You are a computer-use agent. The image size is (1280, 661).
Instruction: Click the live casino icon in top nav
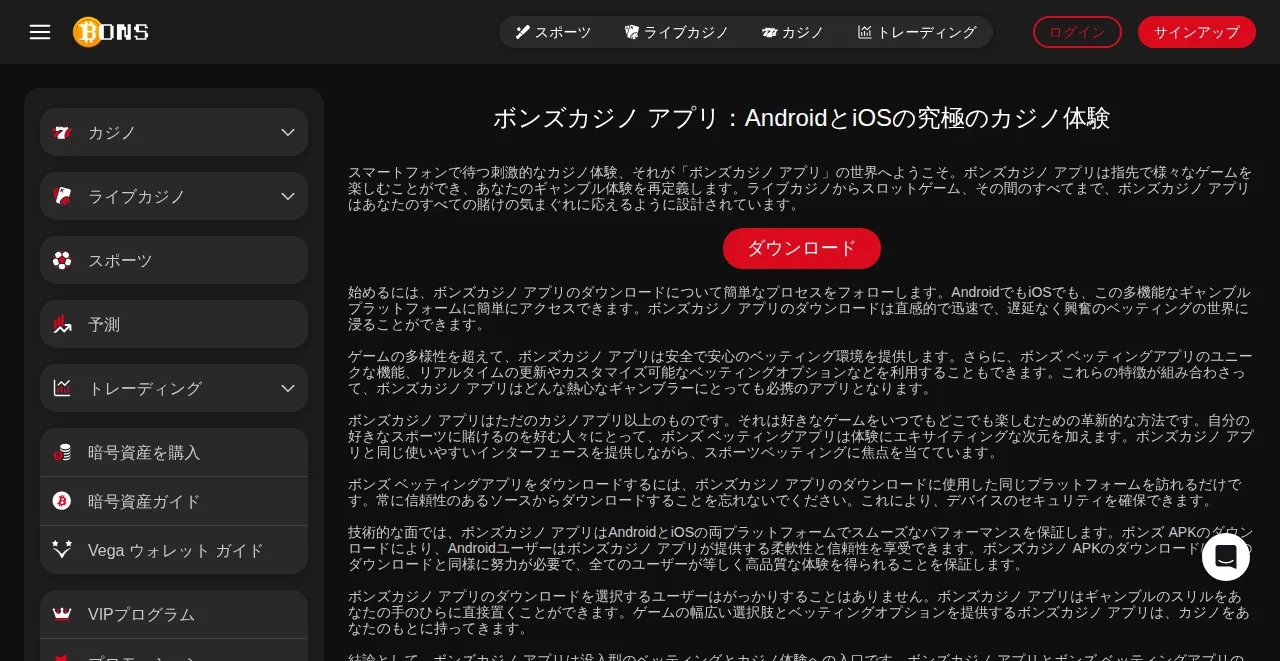tap(632, 32)
